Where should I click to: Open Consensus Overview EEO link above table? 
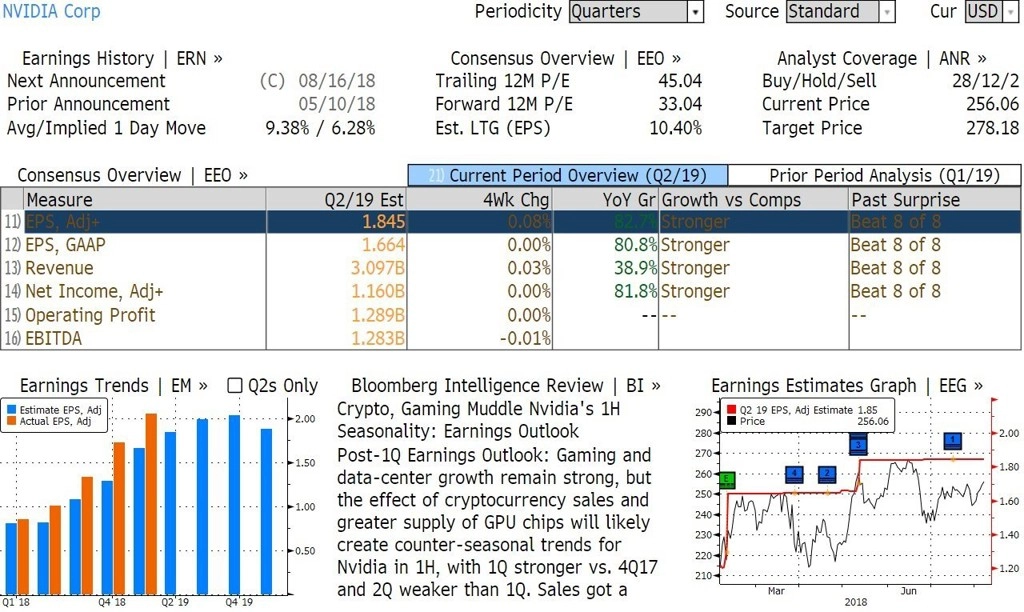(133, 176)
